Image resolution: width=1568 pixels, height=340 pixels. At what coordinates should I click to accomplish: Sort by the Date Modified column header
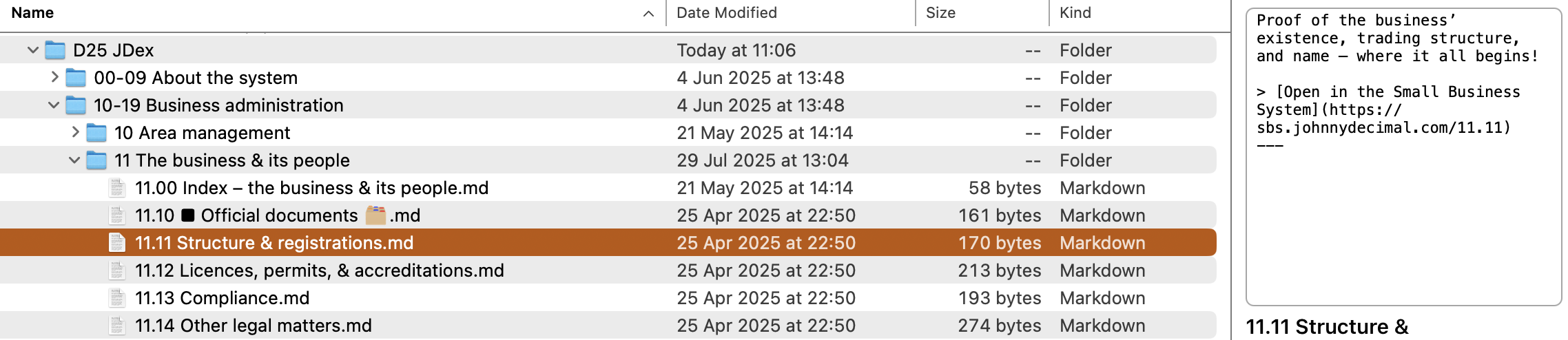pos(726,13)
